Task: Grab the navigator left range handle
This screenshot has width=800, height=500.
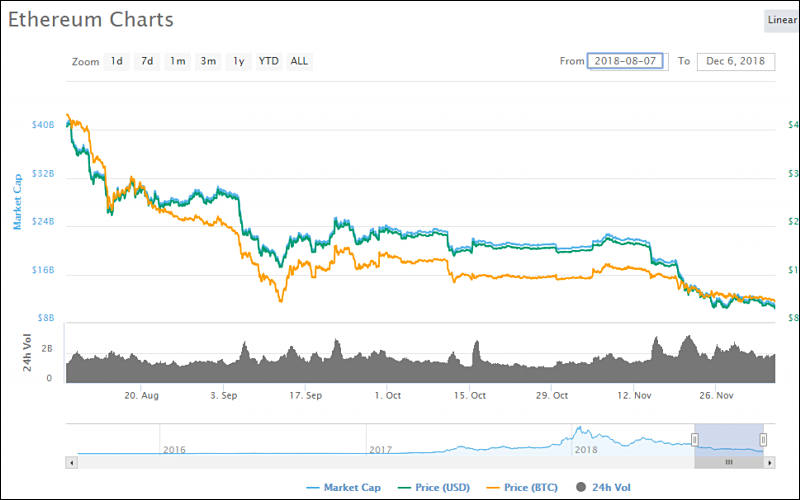Action: (694, 439)
